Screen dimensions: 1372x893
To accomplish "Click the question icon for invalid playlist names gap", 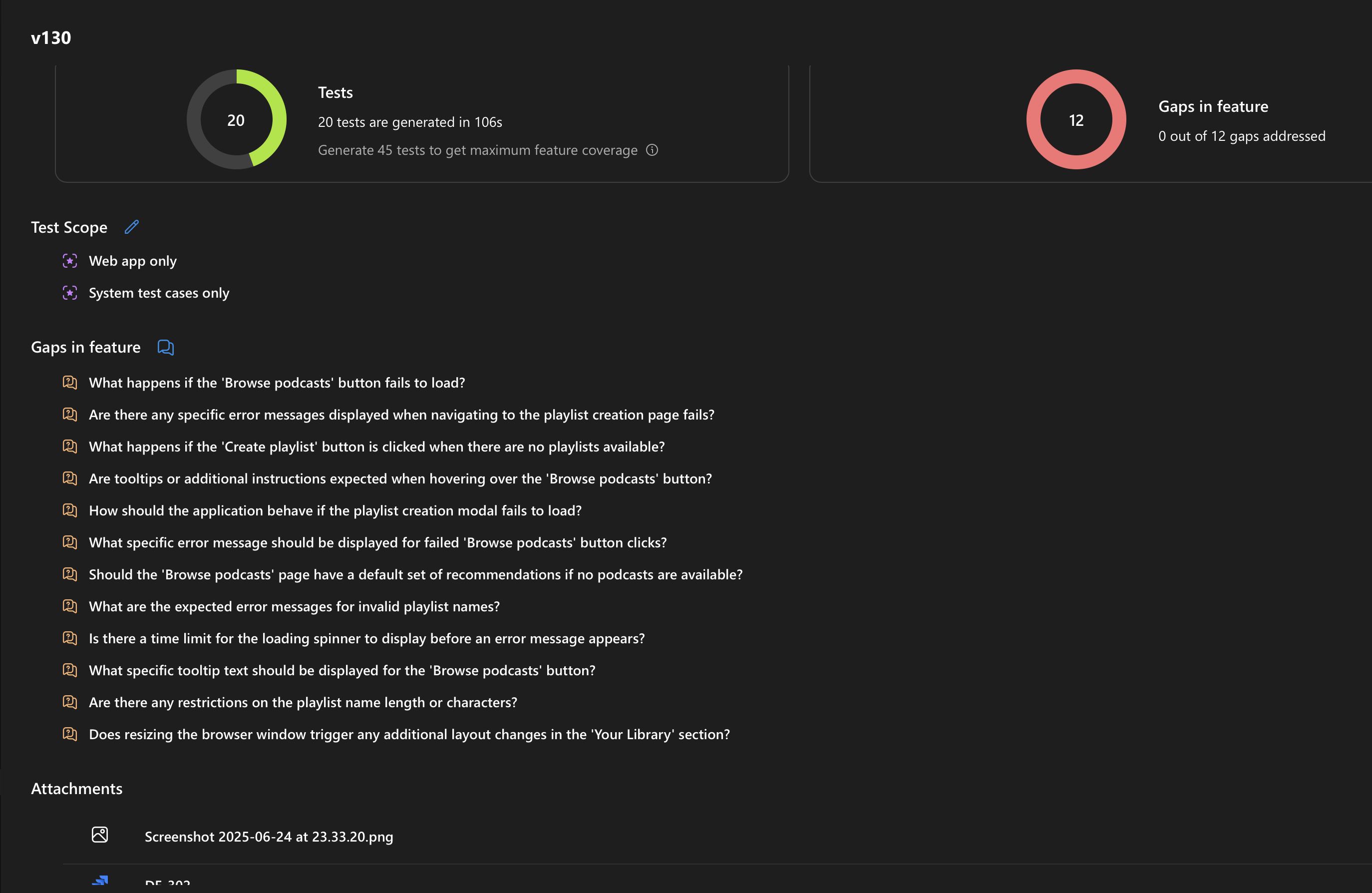I will pos(70,606).
